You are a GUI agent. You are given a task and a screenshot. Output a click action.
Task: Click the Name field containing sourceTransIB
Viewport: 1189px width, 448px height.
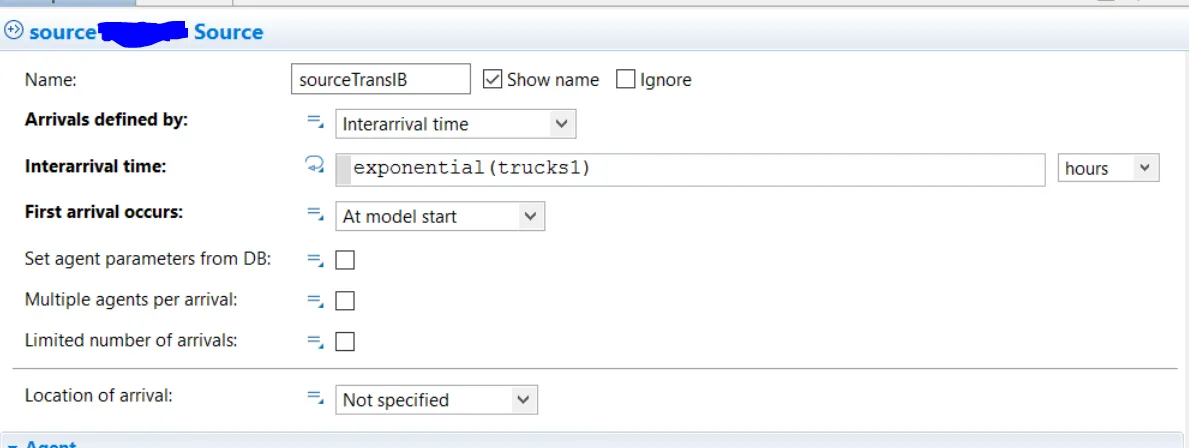coord(380,80)
